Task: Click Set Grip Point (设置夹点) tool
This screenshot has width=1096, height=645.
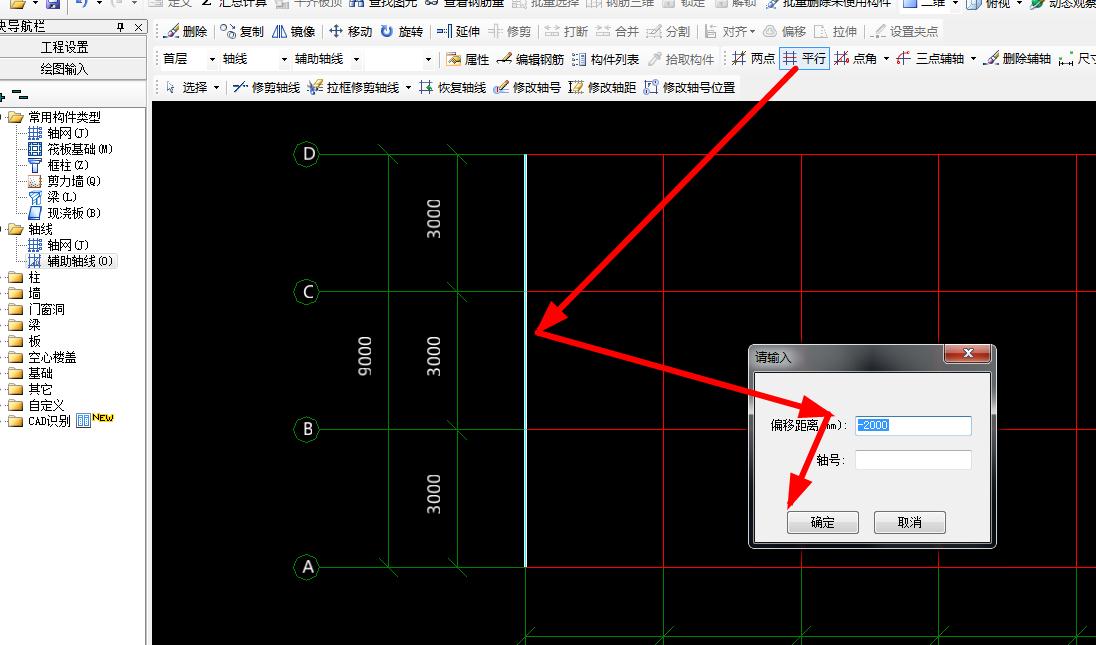Action: pos(906,31)
